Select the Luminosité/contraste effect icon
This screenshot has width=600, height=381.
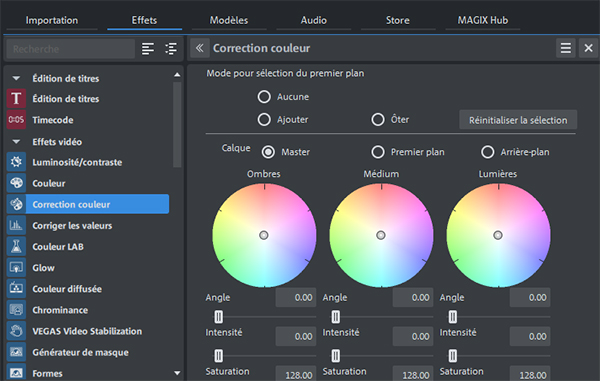pos(16,162)
